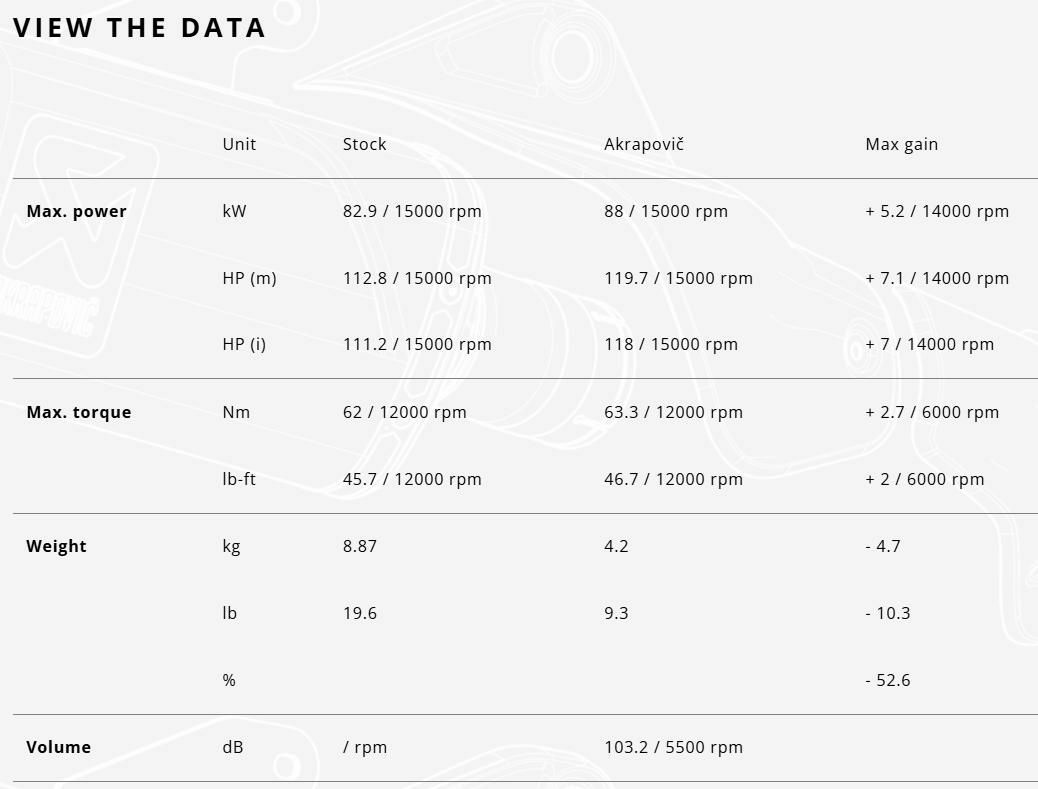
Task: Click the Stock column header
Action: tap(364, 144)
